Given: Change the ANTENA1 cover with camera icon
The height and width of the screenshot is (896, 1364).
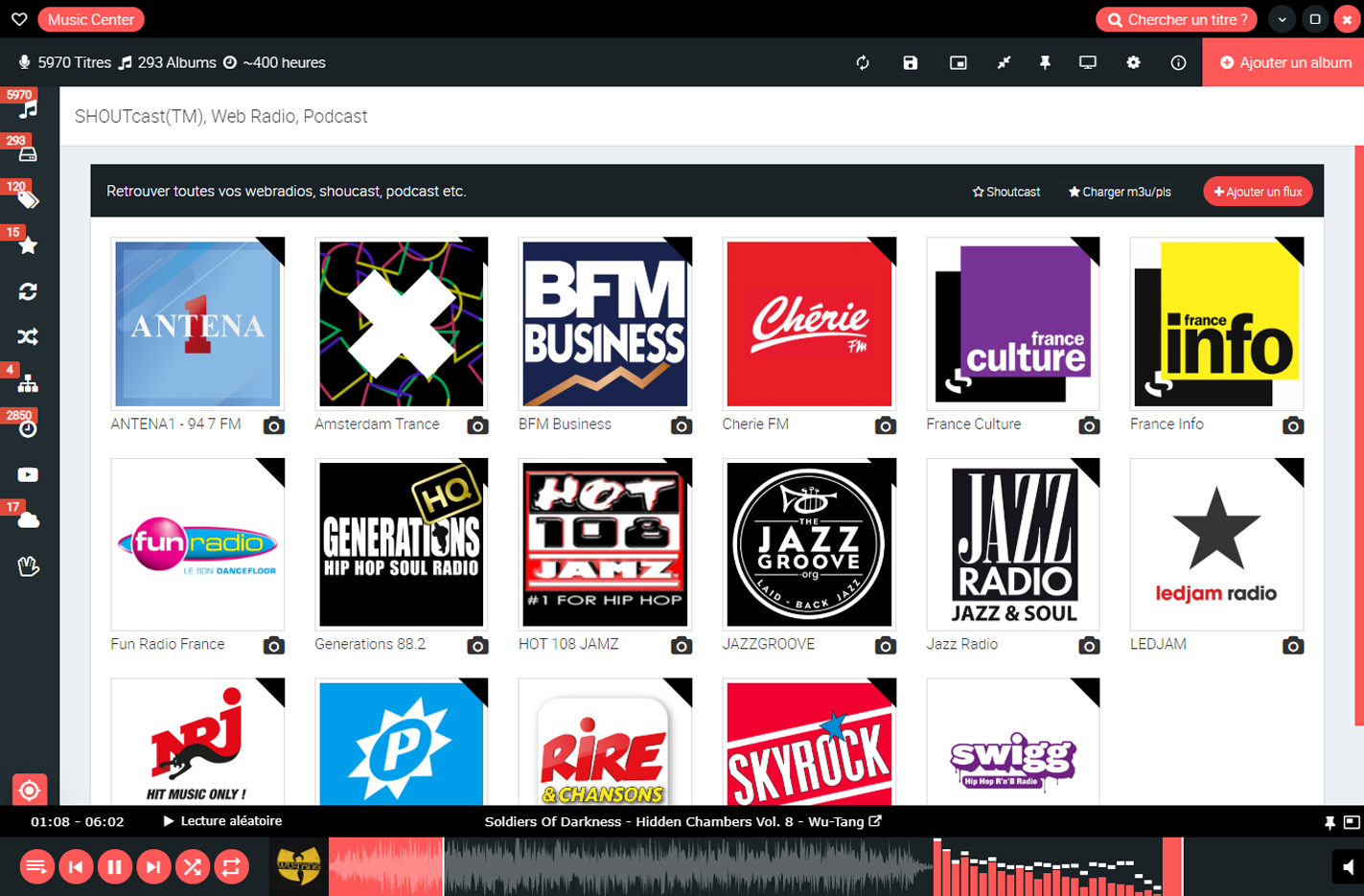Looking at the screenshot, I should 274,425.
